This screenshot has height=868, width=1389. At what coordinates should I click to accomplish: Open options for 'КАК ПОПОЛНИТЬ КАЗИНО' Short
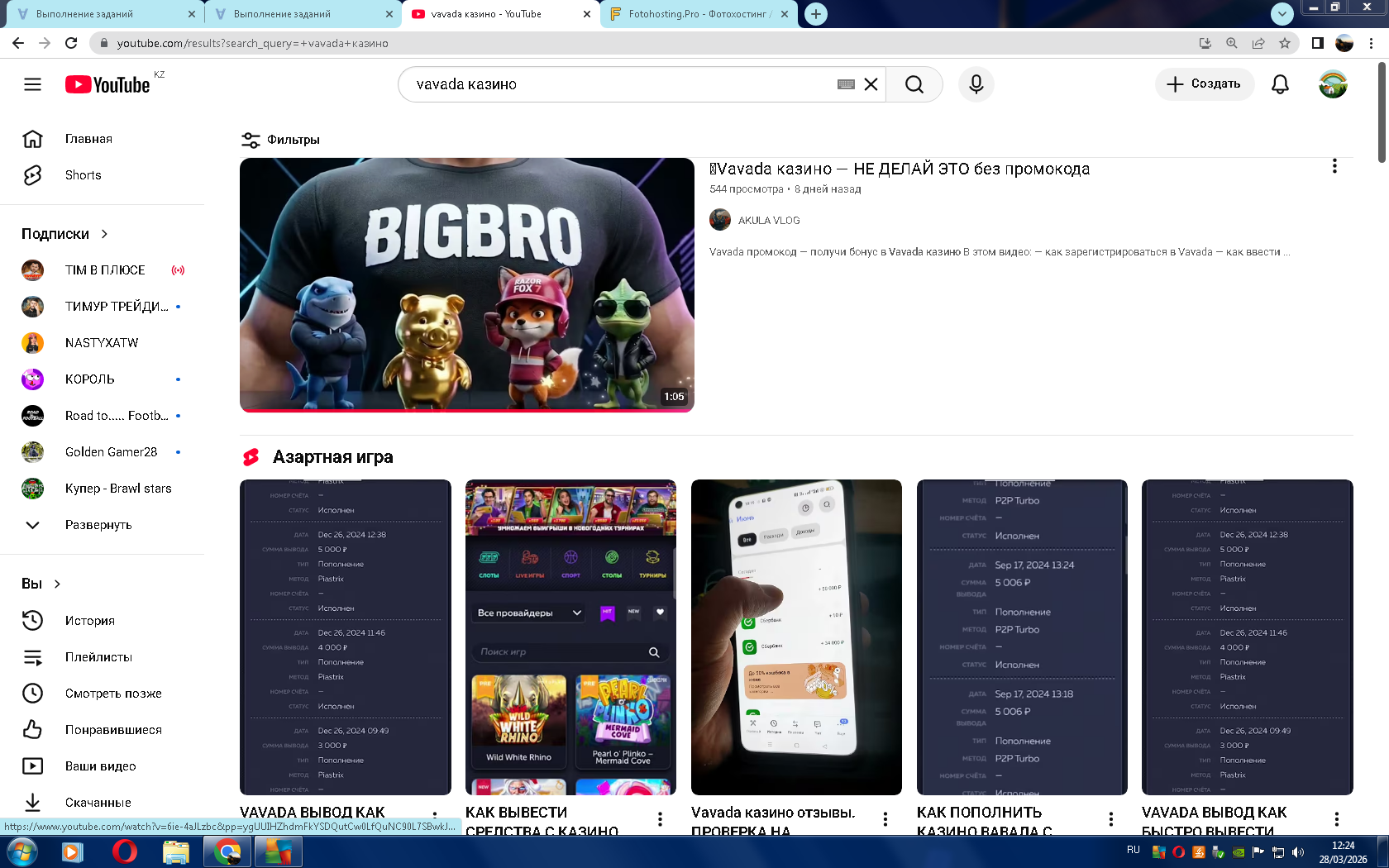[x=1111, y=819]
